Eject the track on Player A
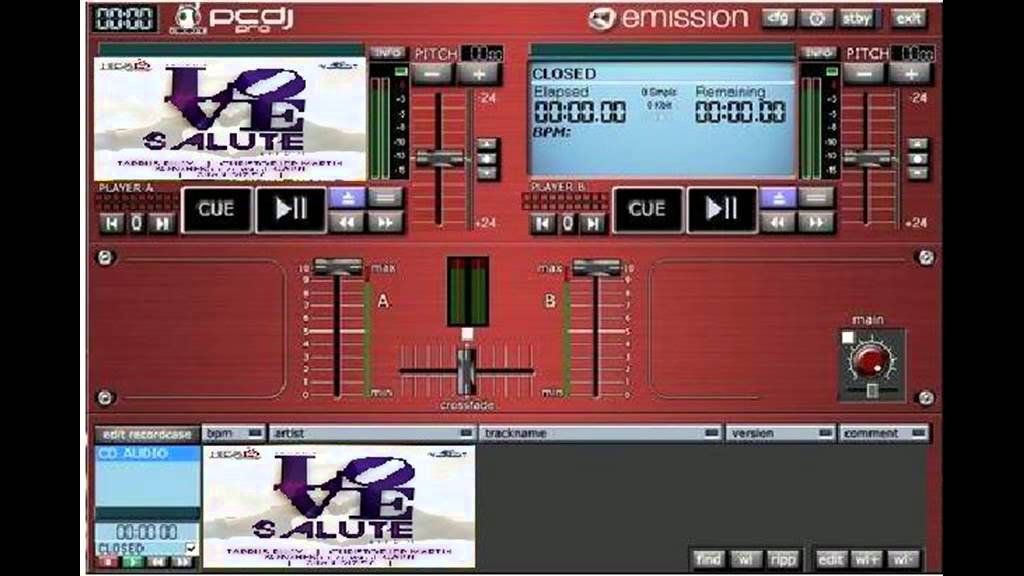1024x576 pixels. 347,198
